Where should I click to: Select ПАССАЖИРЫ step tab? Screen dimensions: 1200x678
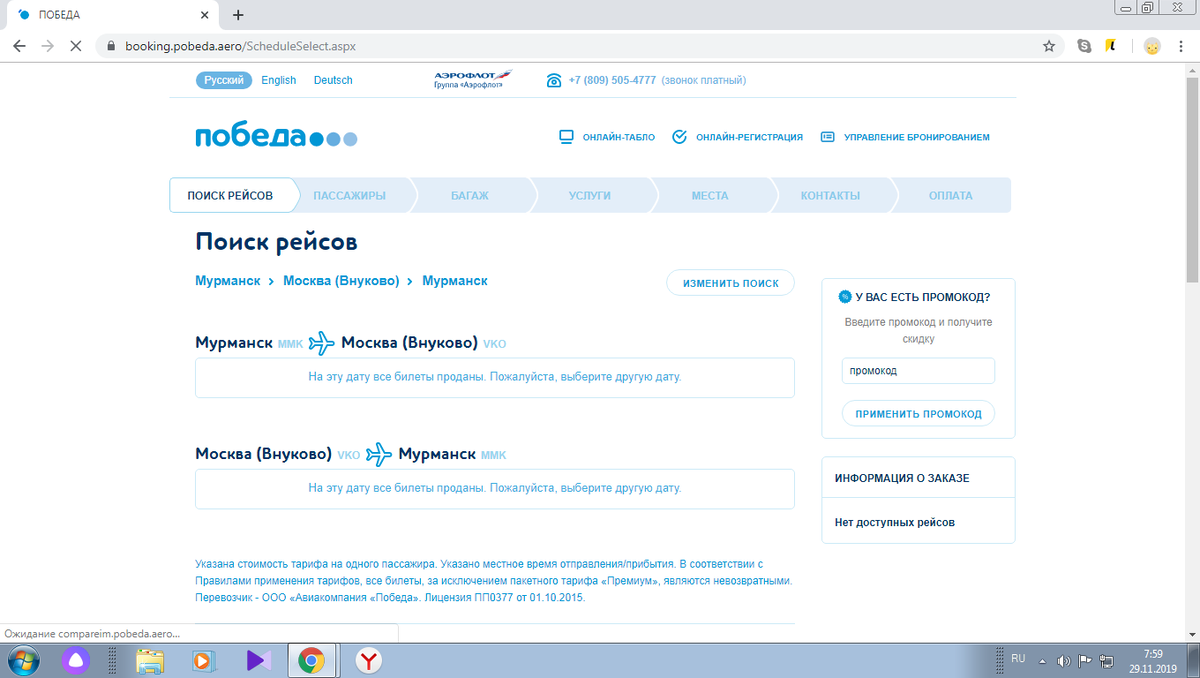click(349, 196)
